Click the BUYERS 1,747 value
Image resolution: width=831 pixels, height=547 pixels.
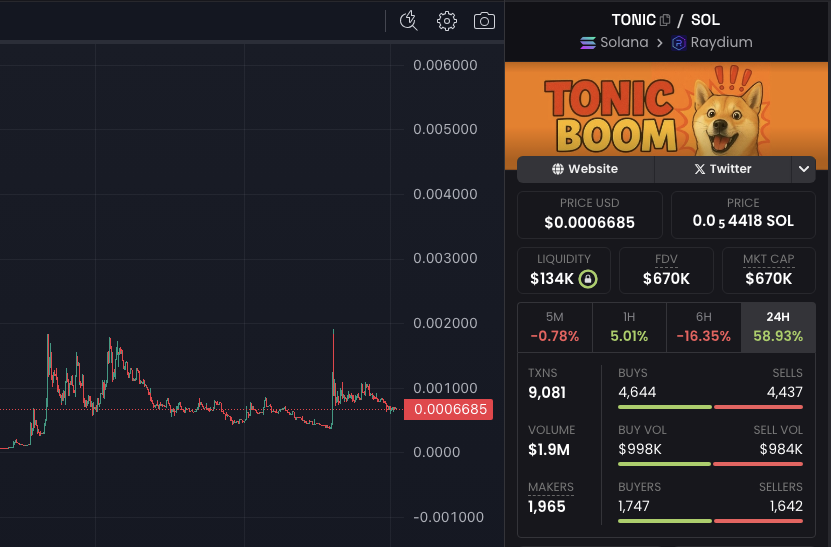(x=633, y=506)
